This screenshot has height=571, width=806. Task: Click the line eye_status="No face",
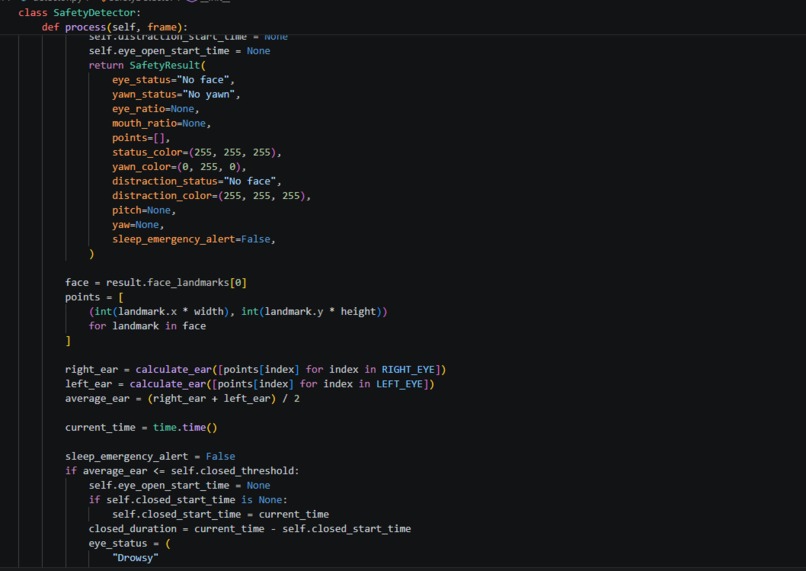click(173, 80)
